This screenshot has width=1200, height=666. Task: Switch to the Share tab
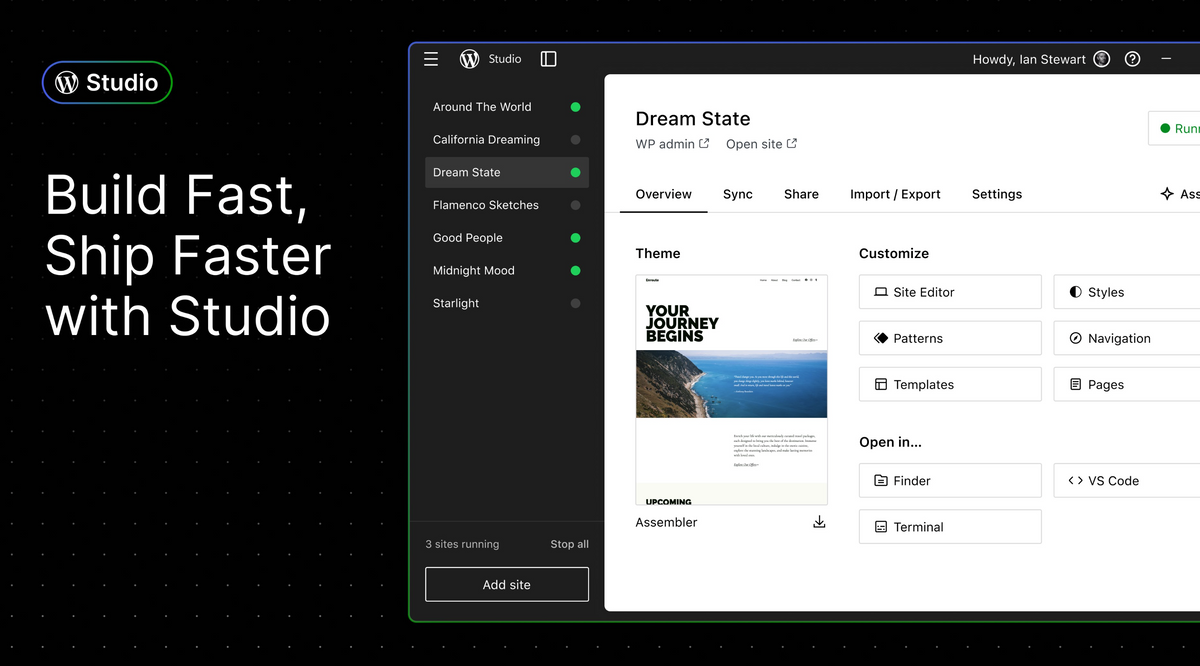(x=801, y=194)
